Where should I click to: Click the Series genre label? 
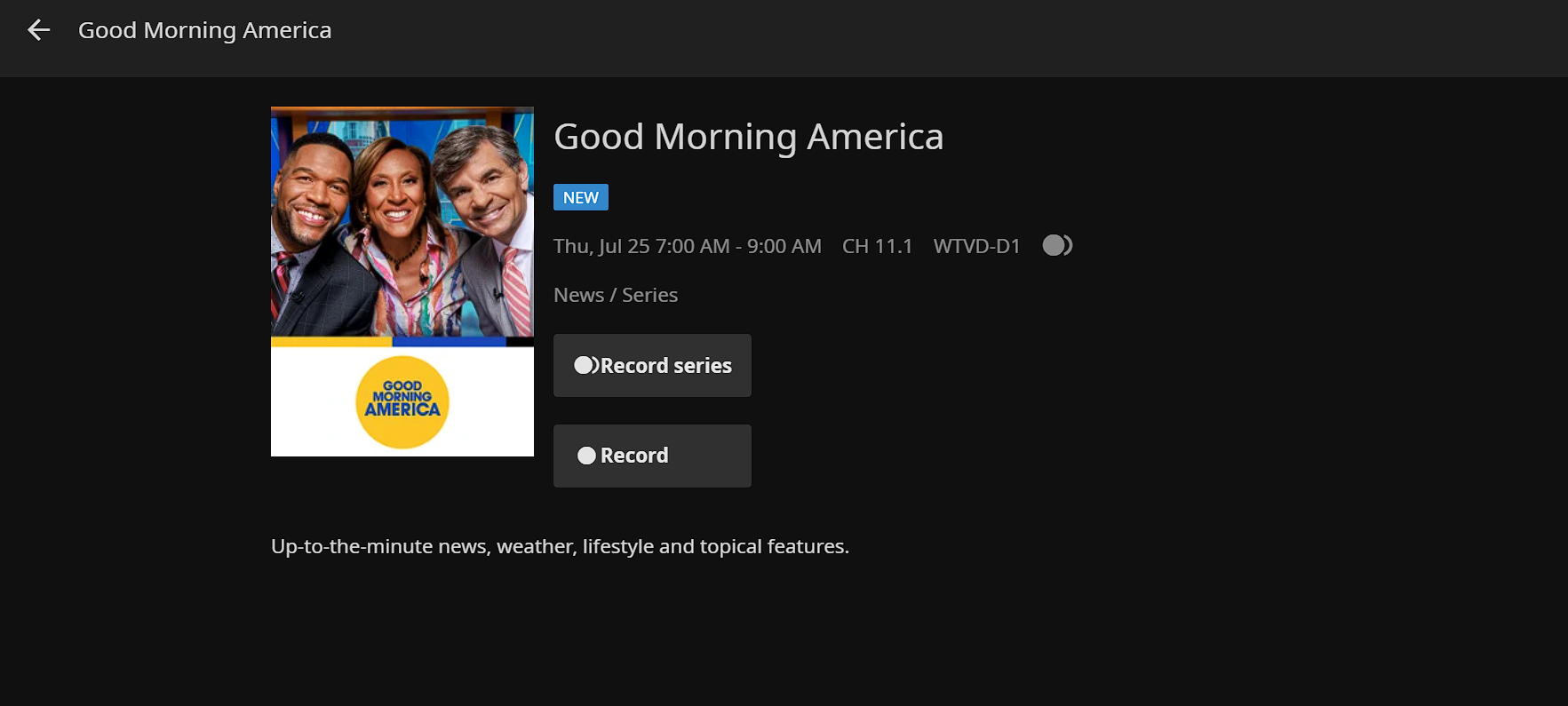click(649, 295)
